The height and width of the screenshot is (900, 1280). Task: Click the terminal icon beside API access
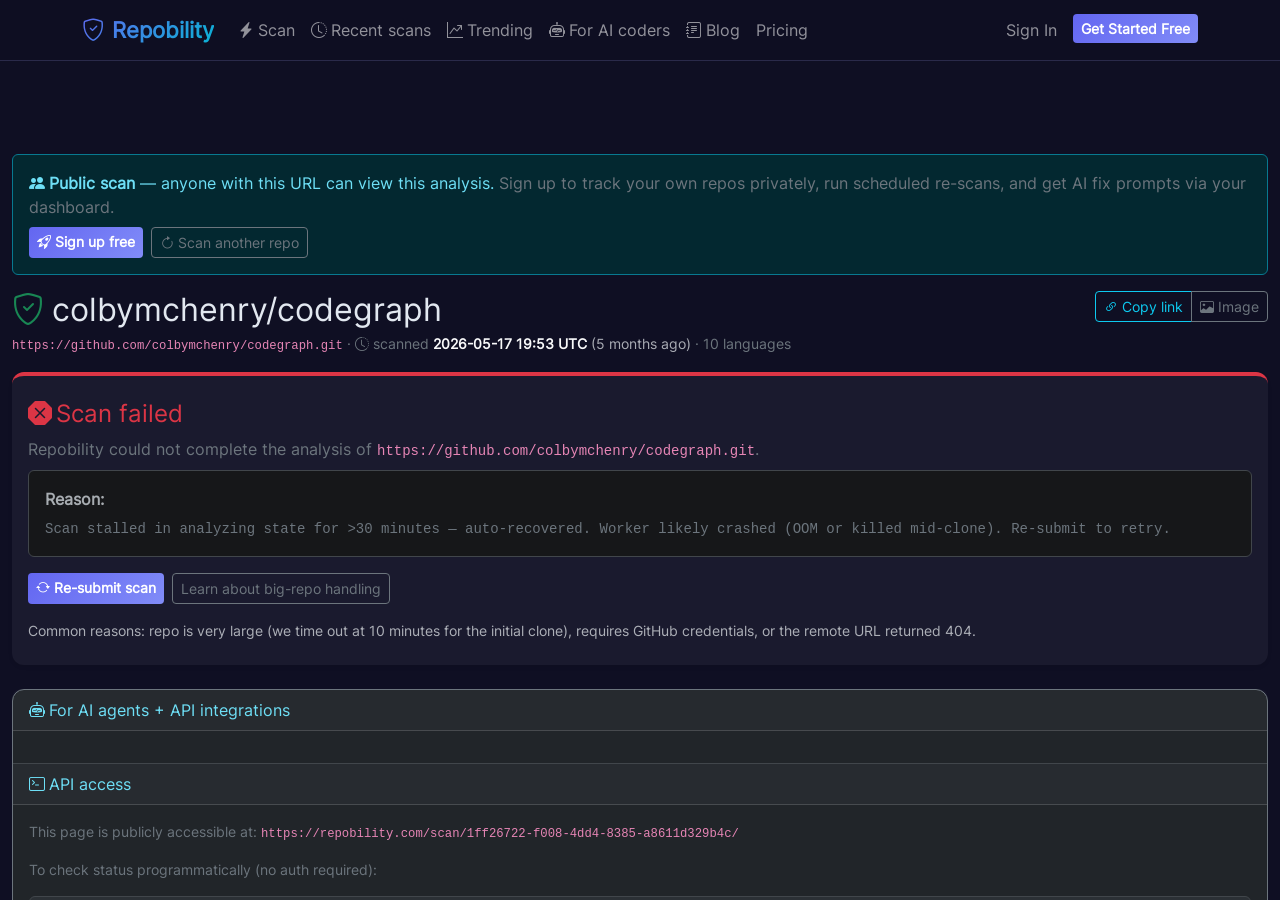pyautogui.click(x=37, y=784)
